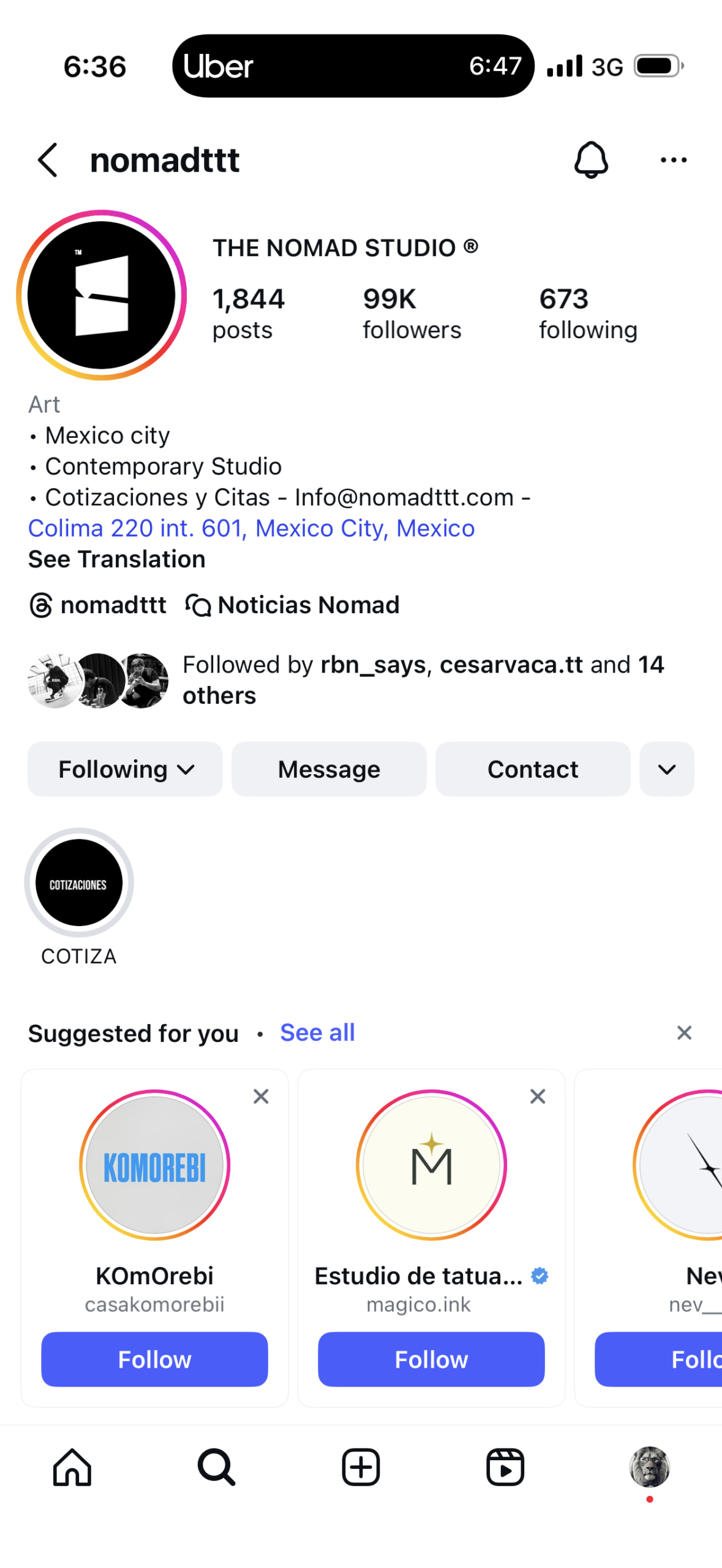Close the Suggested for you section
This screenshot has width=722, height=1568.
[x=684, y=1033]
